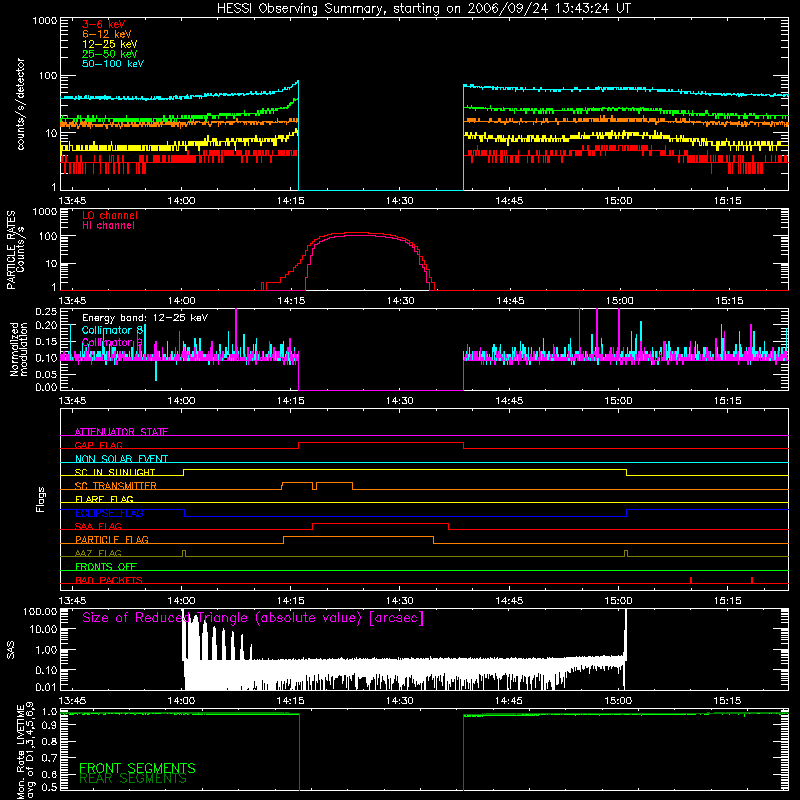The height and width of the screenshot is (800, 800).
Task: Click the 1000 value on the count-rate y-axis
Action: coord(44,20)
